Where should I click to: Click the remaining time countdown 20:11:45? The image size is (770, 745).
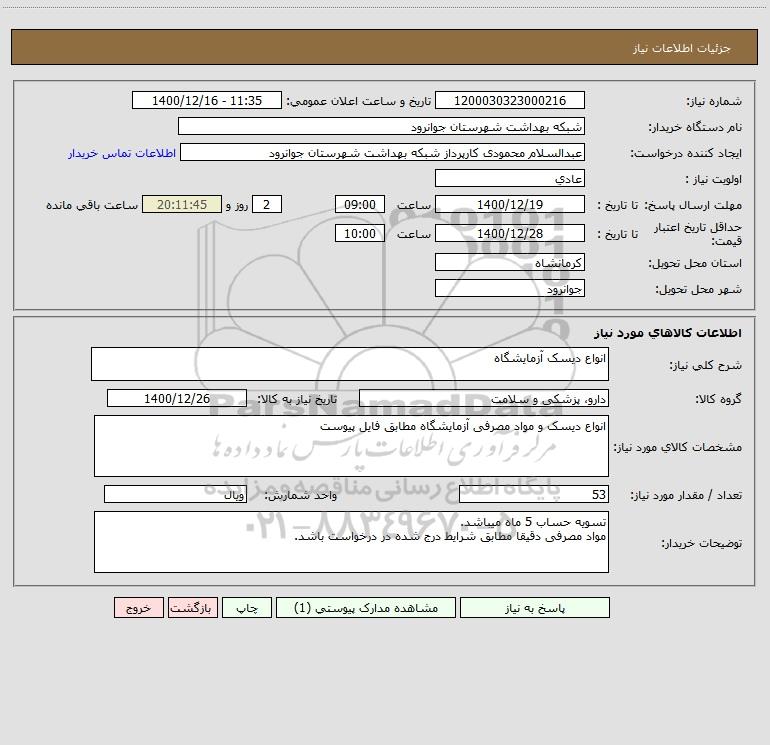click(182, 204)
